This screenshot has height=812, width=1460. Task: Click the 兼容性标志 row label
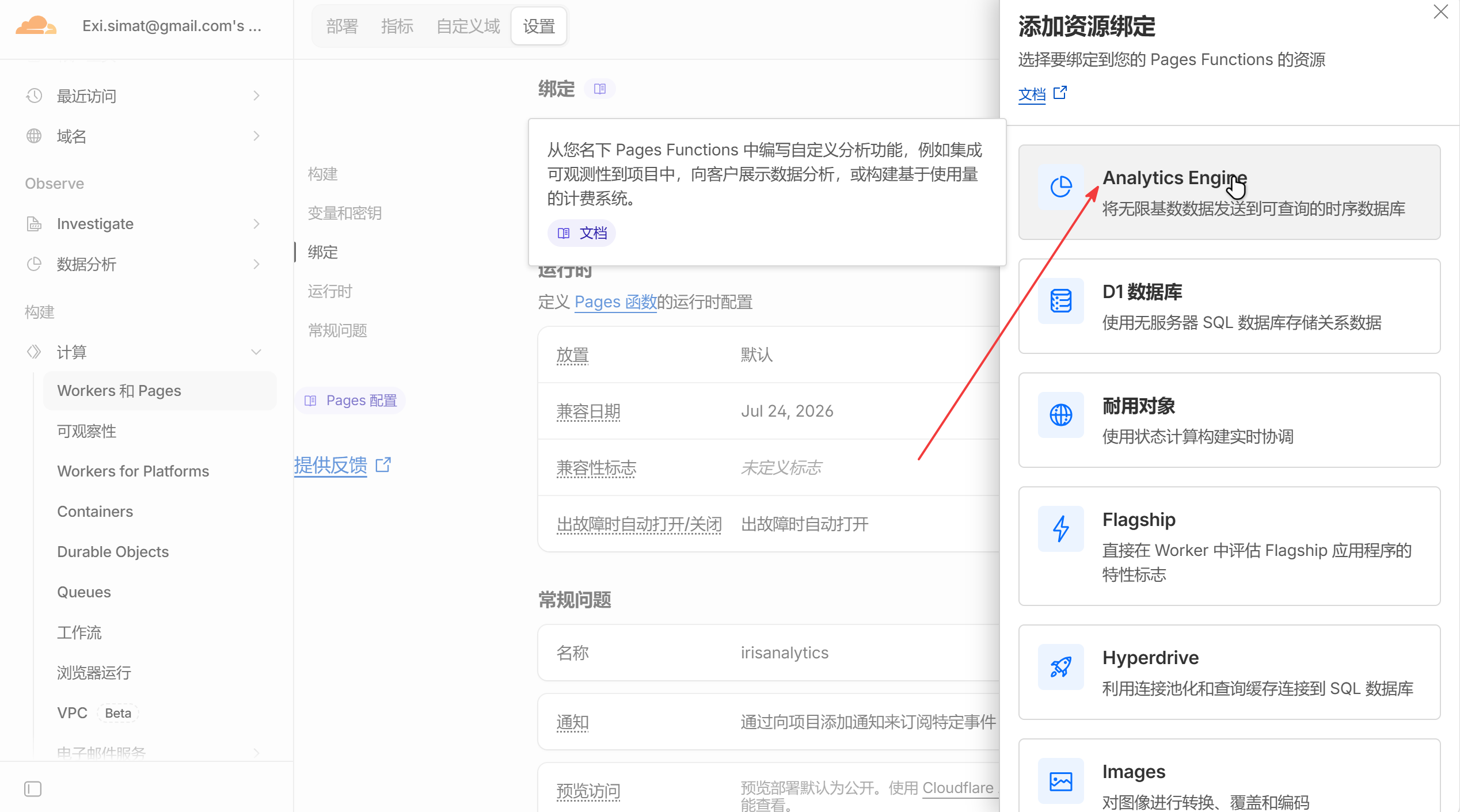[596, 467]
